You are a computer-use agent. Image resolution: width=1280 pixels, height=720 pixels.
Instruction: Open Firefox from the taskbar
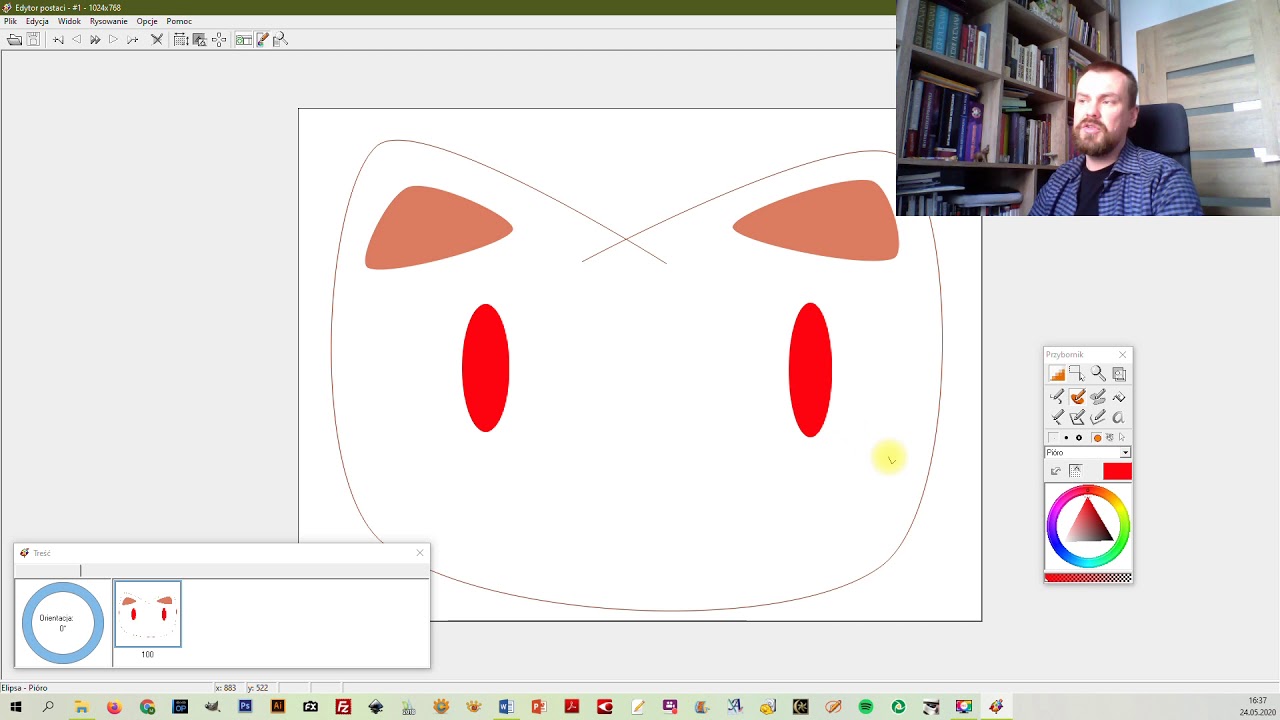(114, 707)
